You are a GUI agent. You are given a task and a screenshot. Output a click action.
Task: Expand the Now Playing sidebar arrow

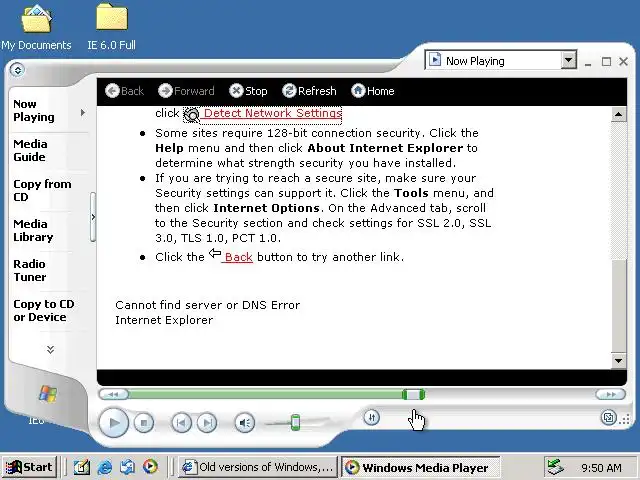coord(83,112)
